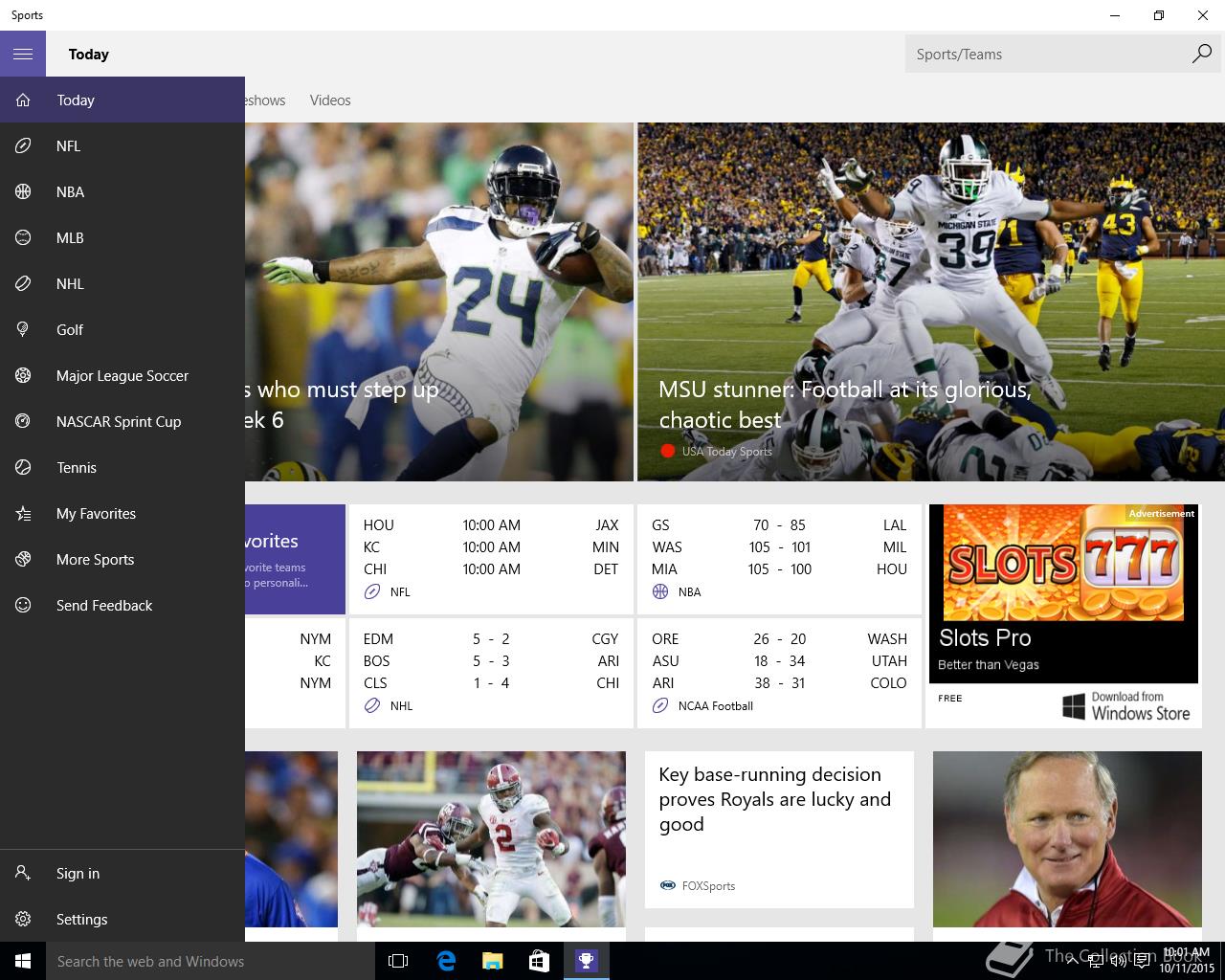Click the MLB baseball icon in sidebar
The image size is (1225, 980).
coord(23,238)
